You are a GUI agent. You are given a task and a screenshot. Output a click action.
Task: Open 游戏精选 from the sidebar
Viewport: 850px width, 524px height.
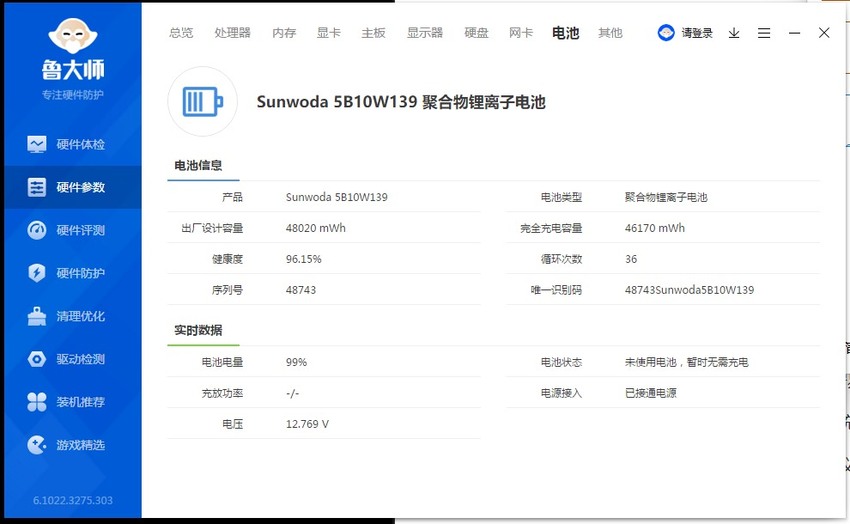coord(81,445)
